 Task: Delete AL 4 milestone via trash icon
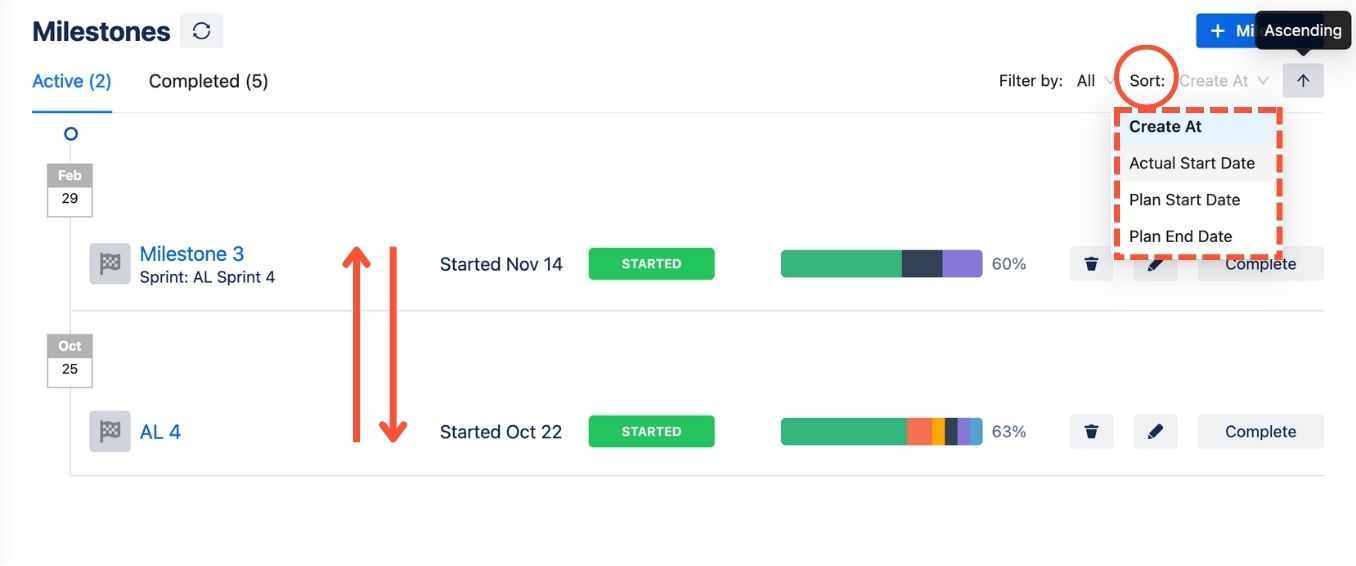click(1091, 432)
